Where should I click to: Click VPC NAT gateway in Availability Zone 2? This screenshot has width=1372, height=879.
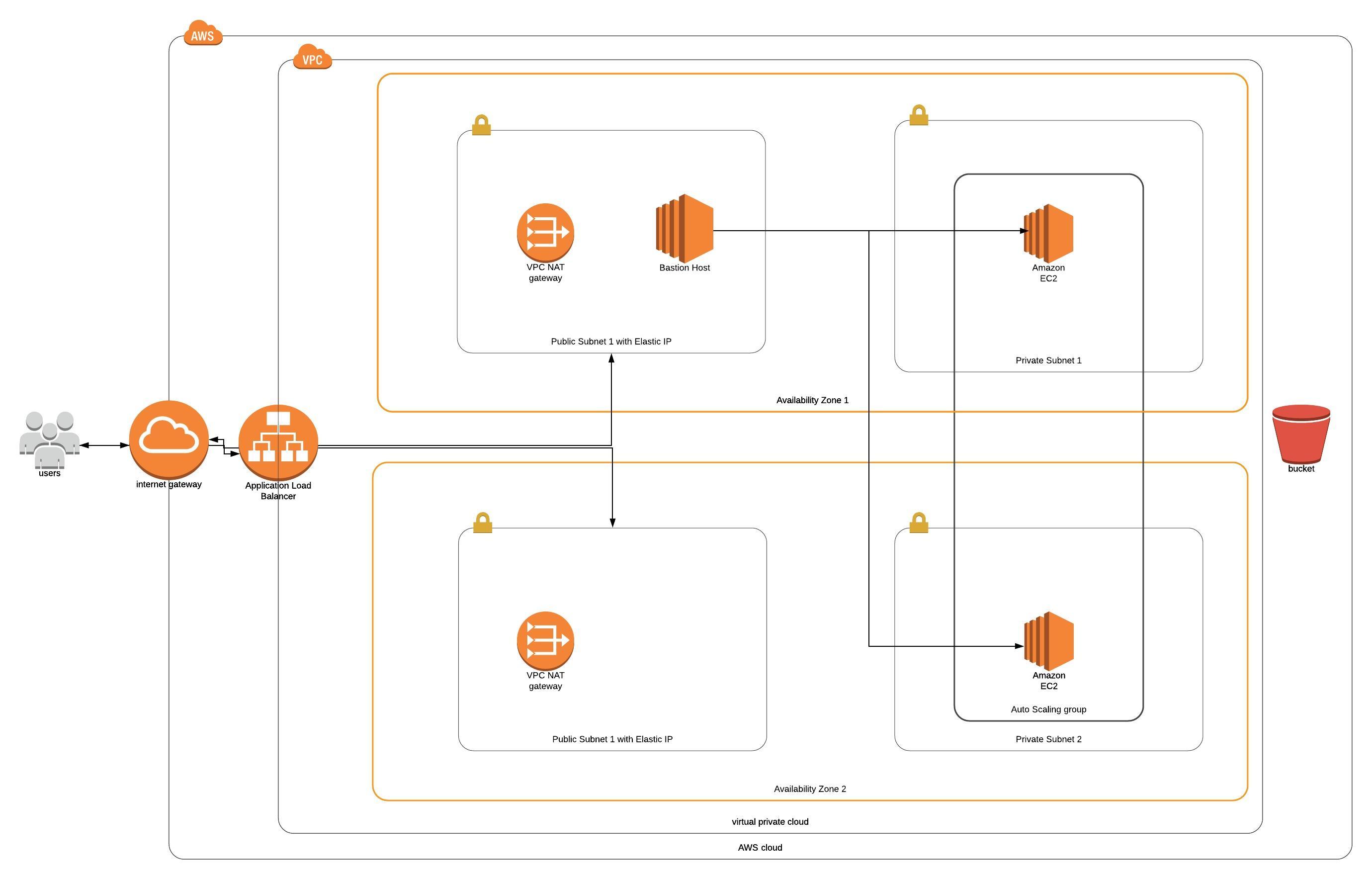(x=545, y=640)
